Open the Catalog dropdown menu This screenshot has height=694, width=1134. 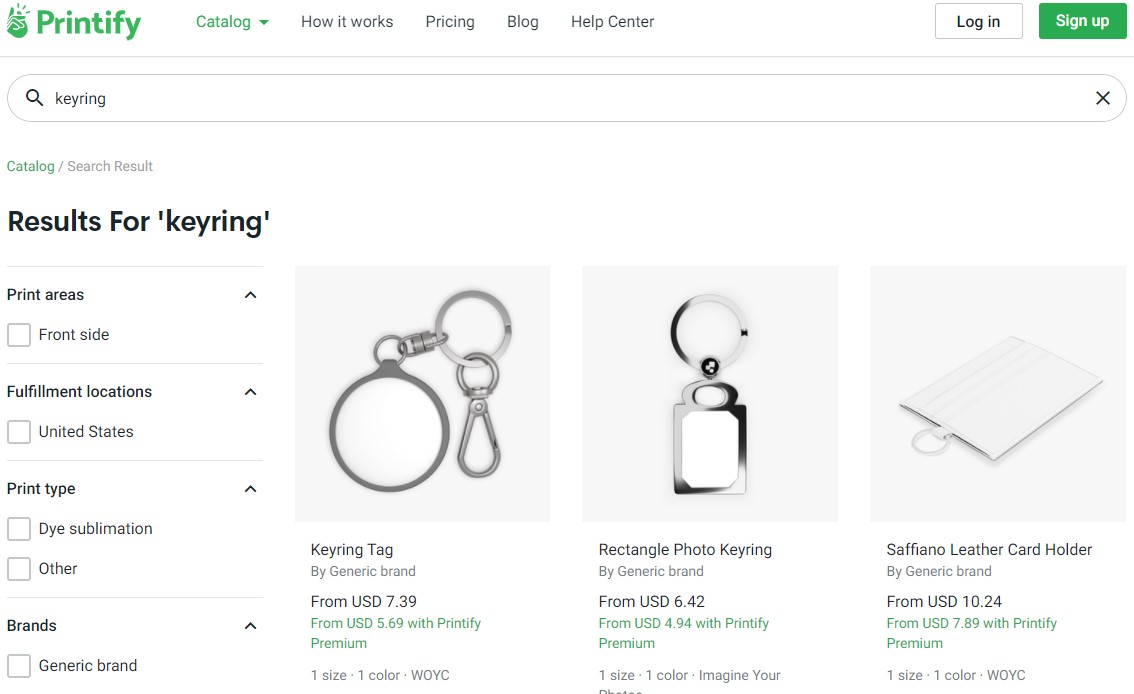coord(232,22)
